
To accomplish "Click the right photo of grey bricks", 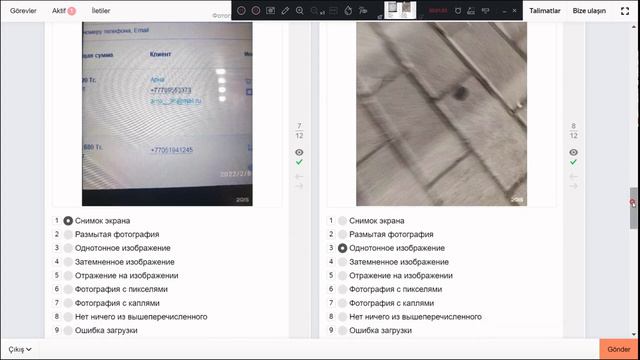I will pyautogui.click(x=441, y=114).
